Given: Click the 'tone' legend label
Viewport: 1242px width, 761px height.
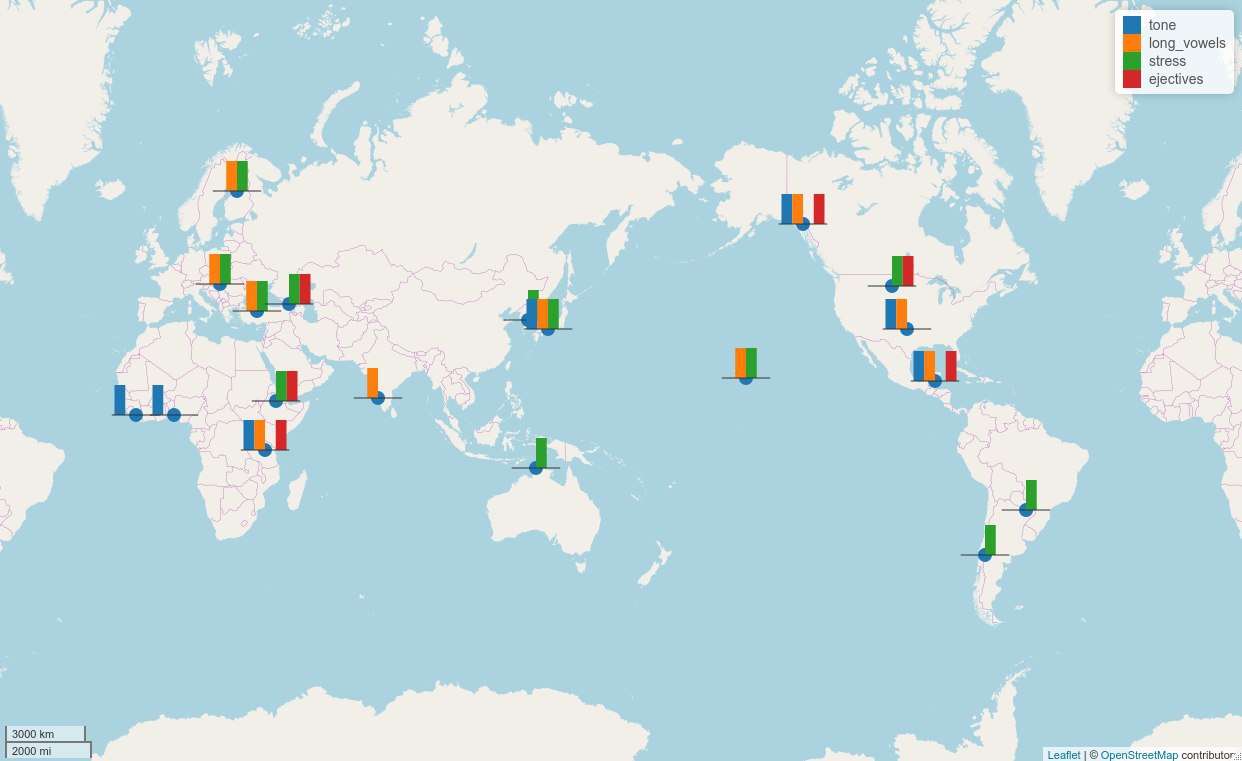Looking at the screenshot, I should tap(1162, 25).
